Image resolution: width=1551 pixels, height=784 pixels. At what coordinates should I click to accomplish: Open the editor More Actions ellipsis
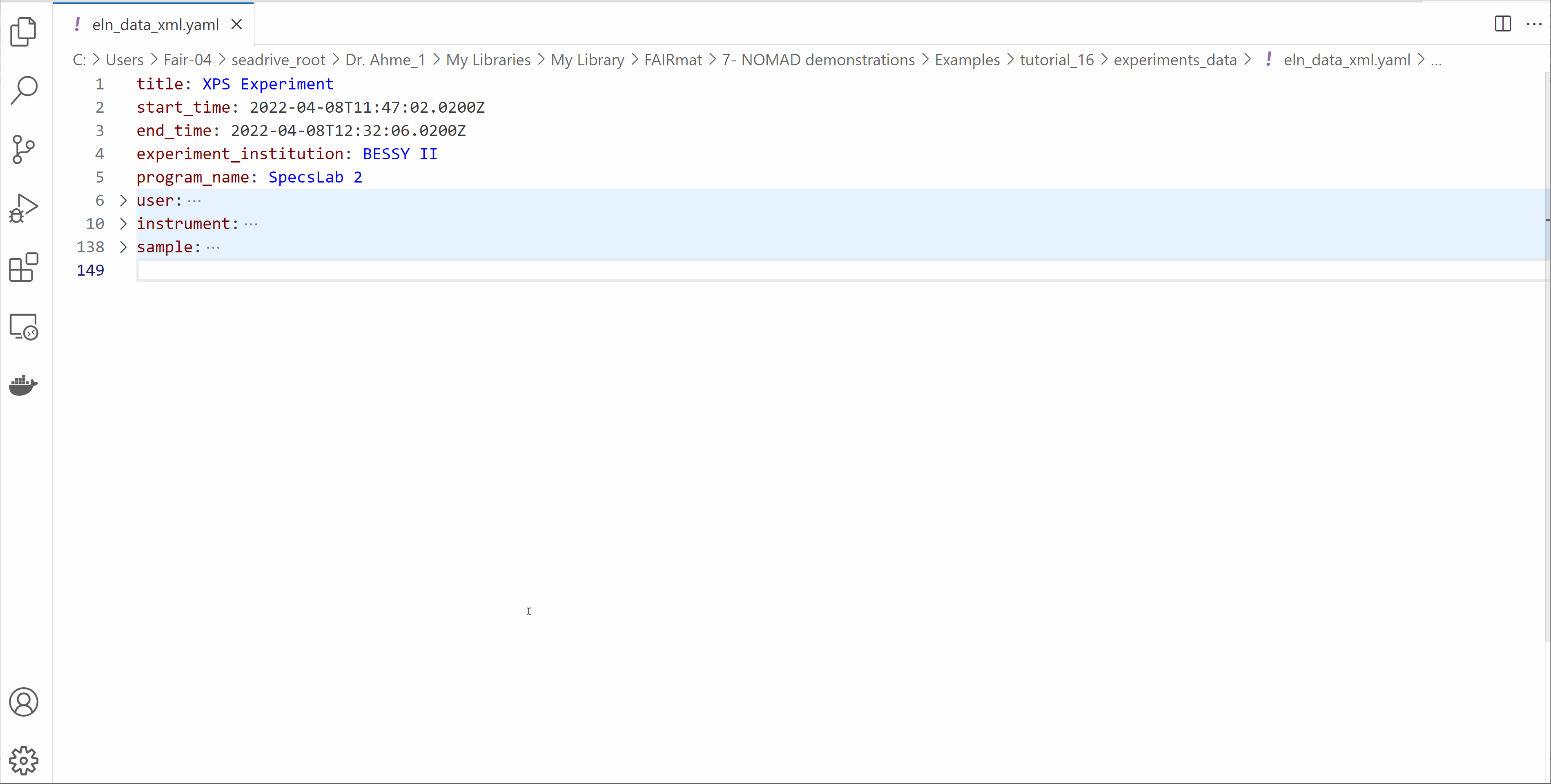coord(1533,24)
